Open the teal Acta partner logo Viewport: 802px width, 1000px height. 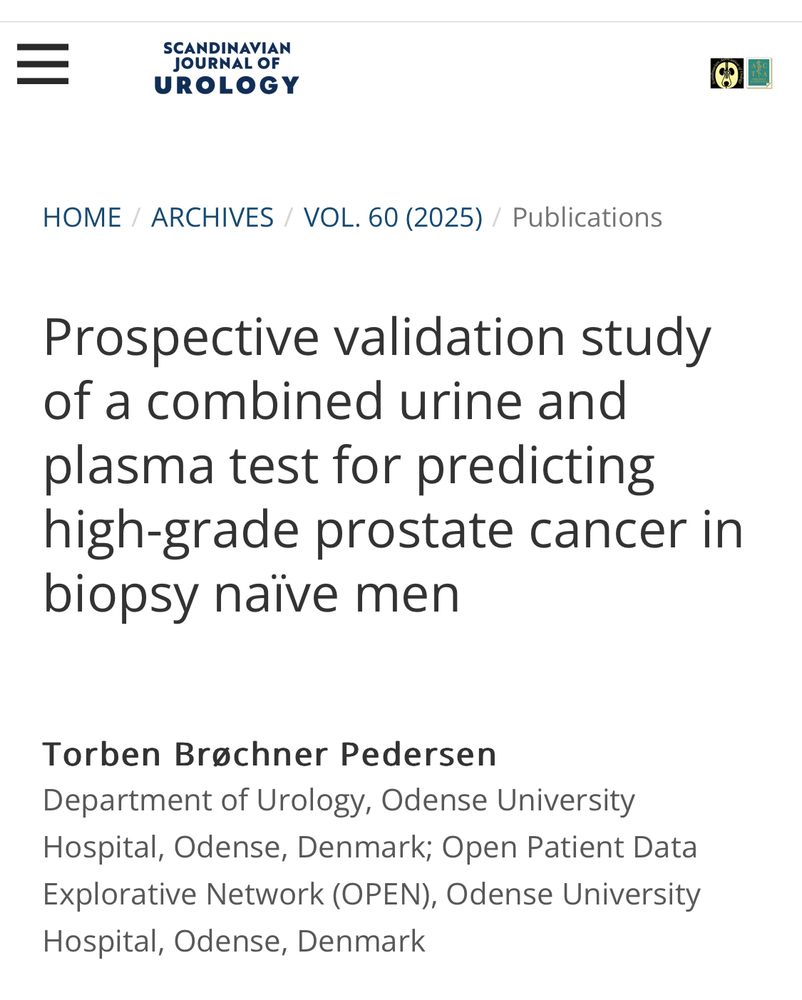759,73
